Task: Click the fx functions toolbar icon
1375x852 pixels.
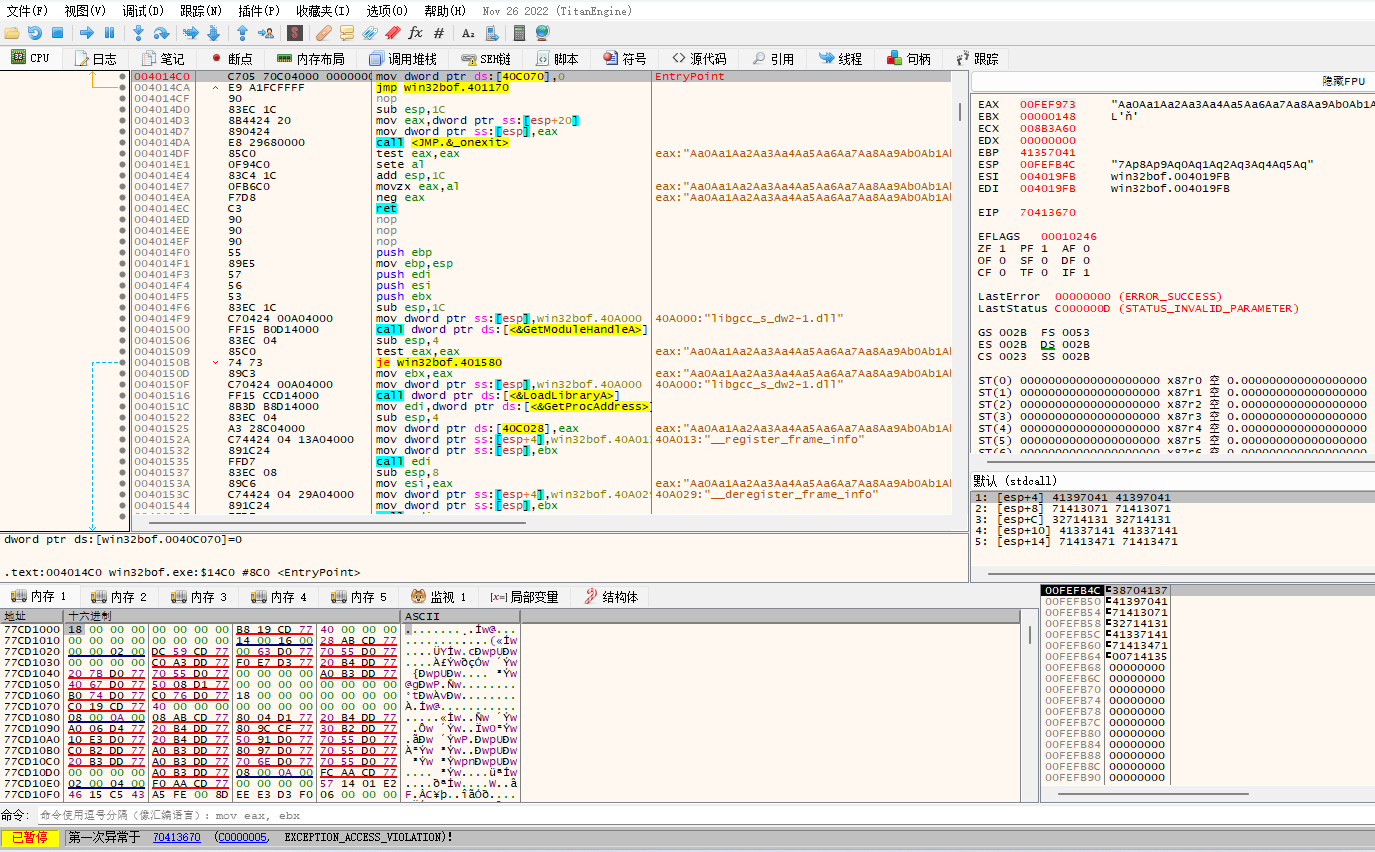Action: pyautogui.click(x=415, y=33)
